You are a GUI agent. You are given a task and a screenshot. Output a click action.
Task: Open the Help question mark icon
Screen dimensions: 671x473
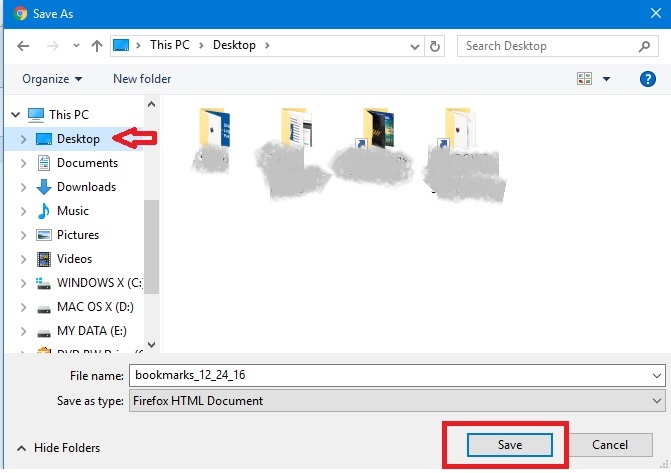(x=647, y=79)
